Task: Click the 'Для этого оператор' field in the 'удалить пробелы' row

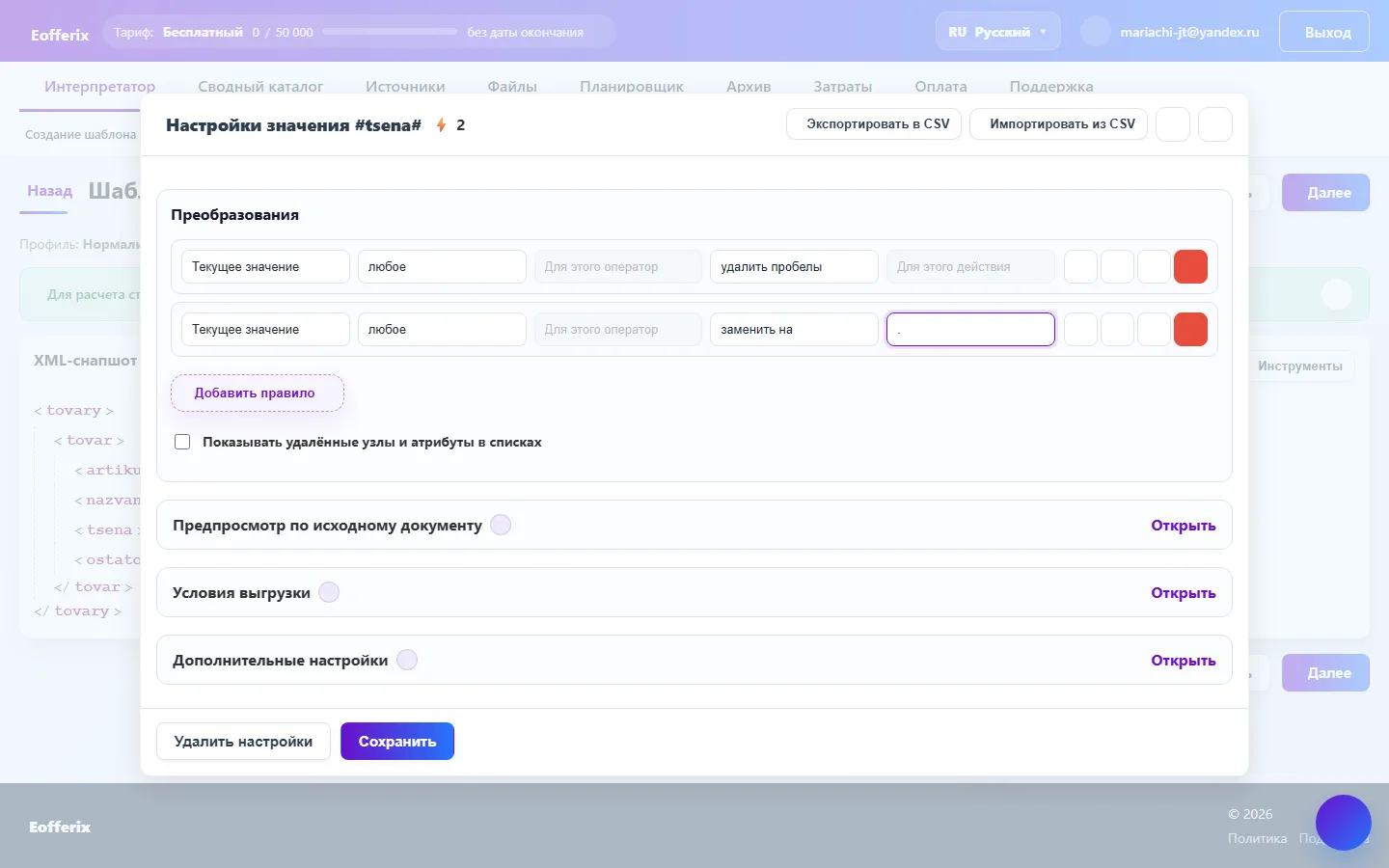Action: [x=618, y=267]
